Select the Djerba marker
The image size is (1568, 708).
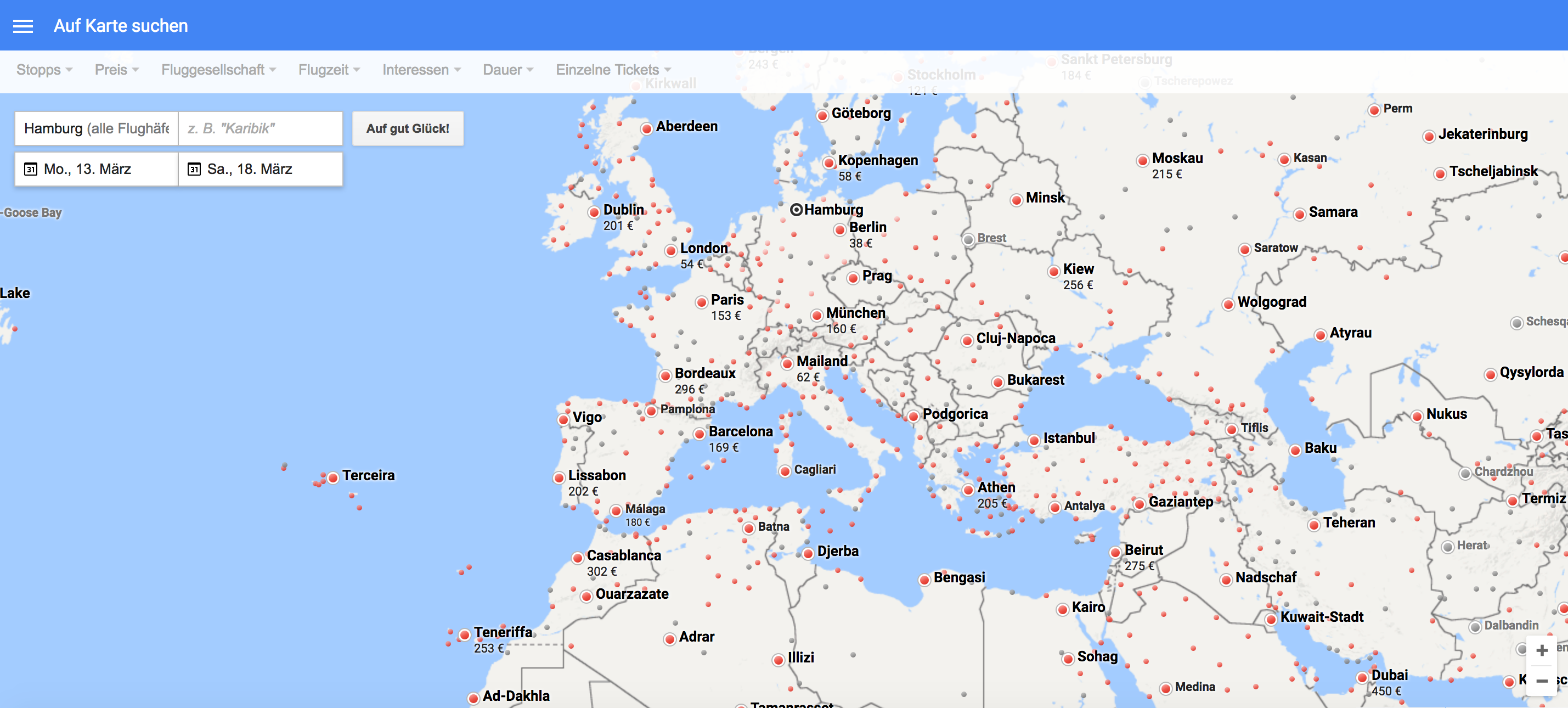point(808,553)
